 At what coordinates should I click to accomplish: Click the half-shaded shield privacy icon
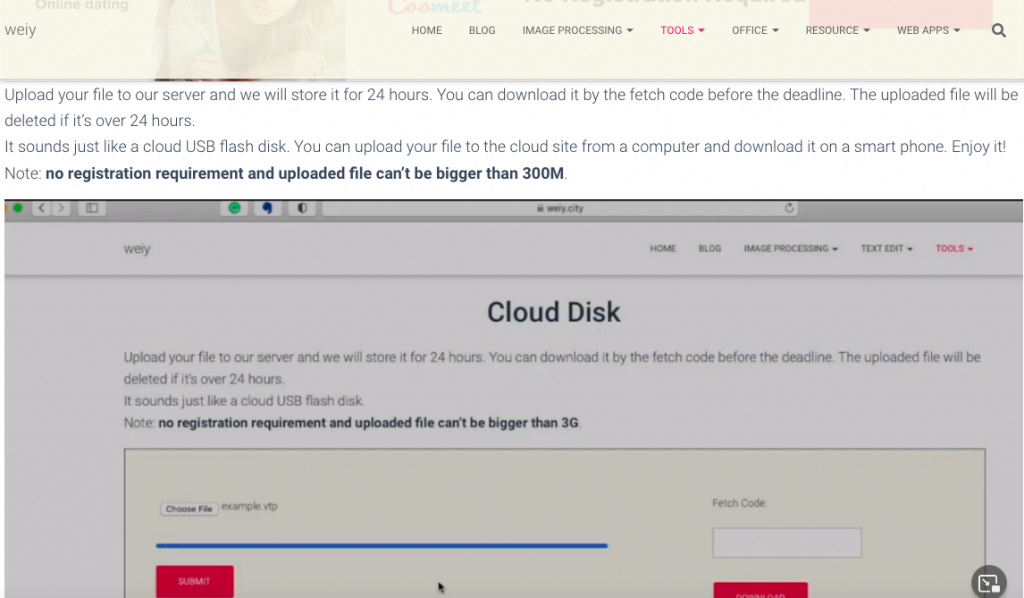302,208
